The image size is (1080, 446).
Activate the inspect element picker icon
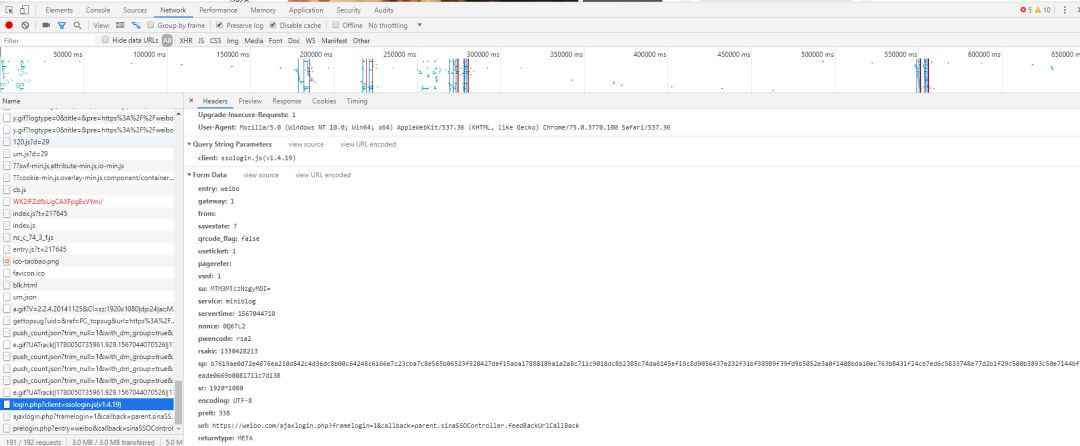click(x=10, y=10)
